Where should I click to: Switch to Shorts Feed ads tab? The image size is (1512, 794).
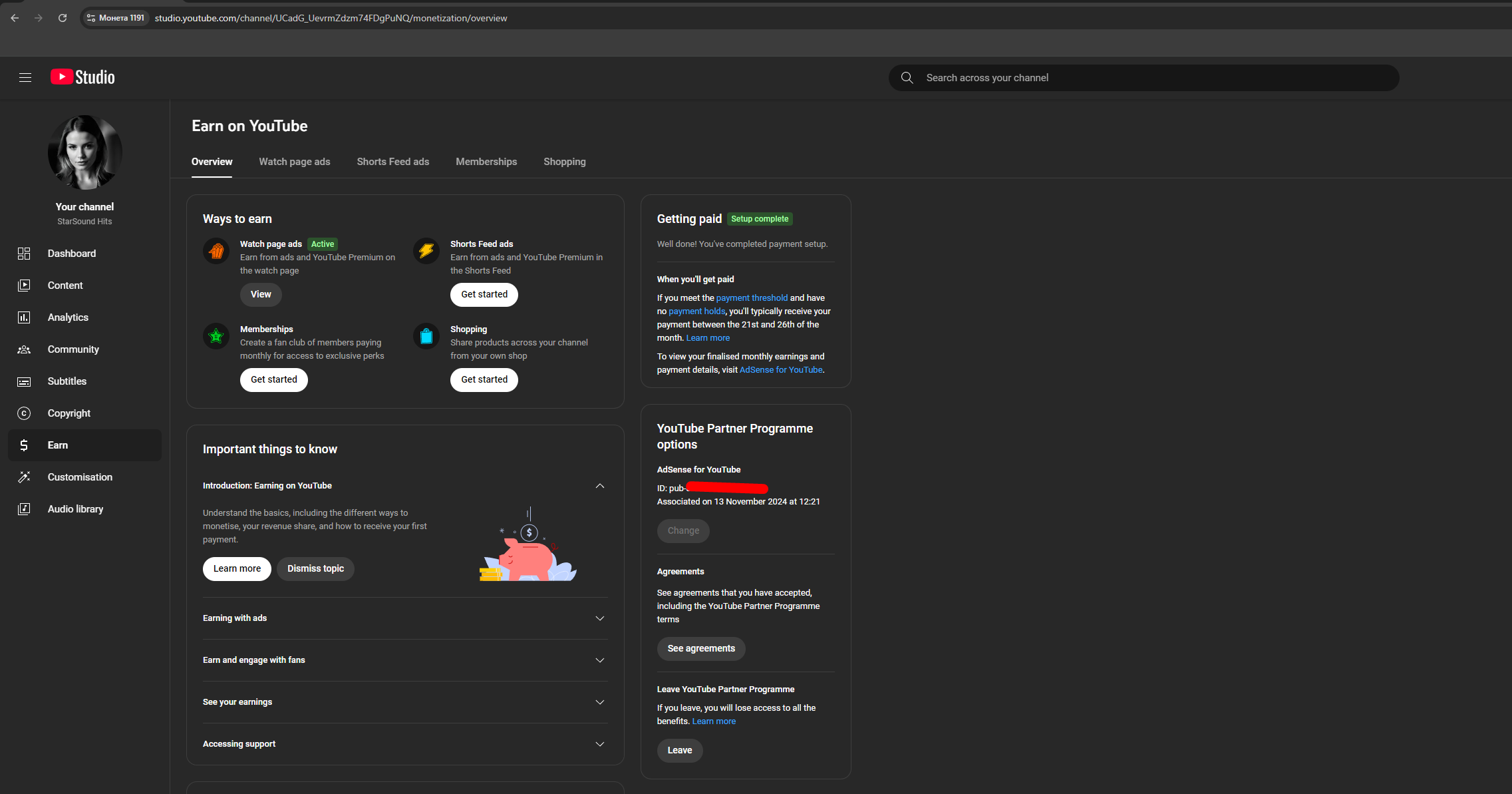[x=392, y=162]
